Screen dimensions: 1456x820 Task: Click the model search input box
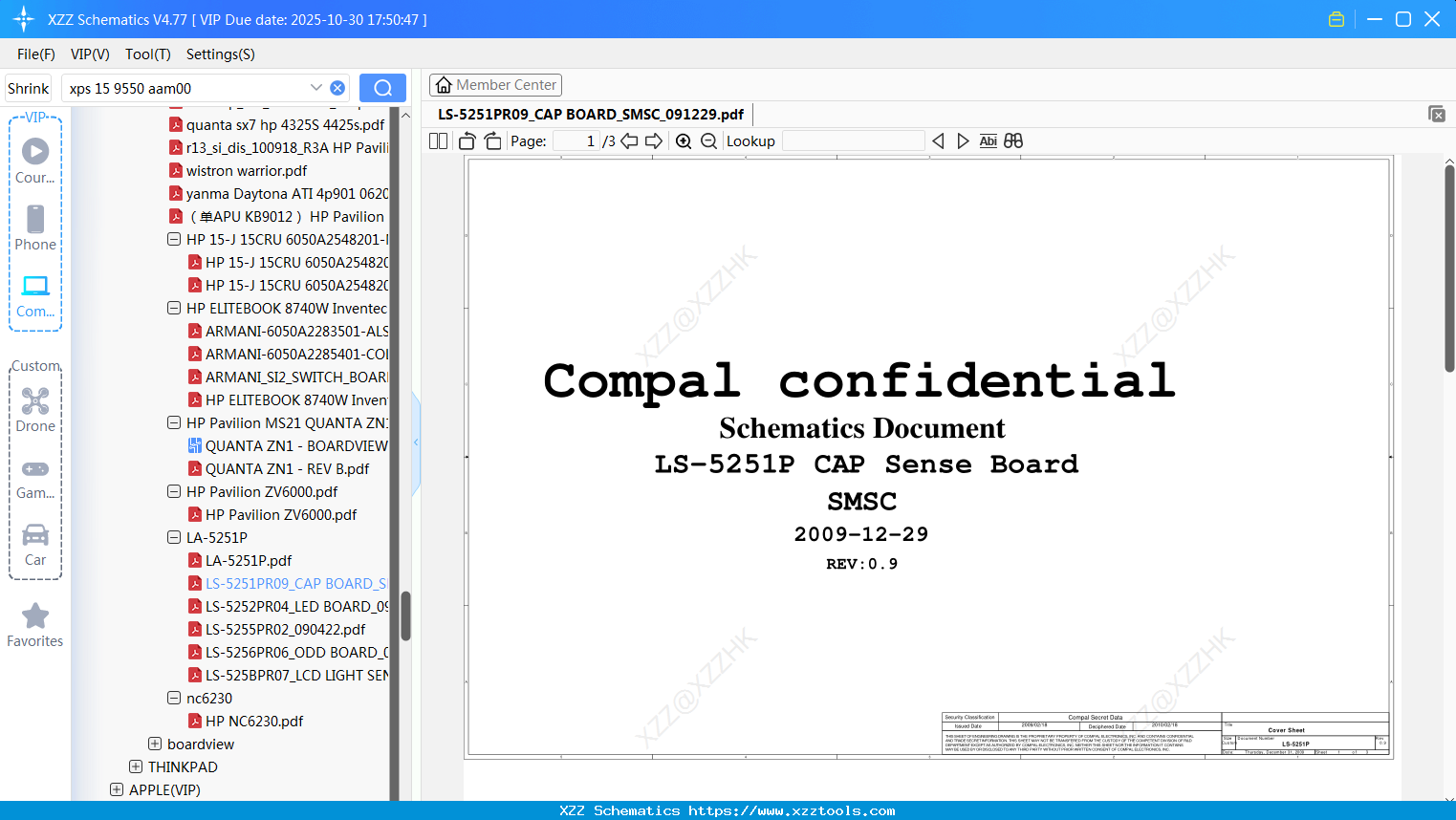point(187,88)
